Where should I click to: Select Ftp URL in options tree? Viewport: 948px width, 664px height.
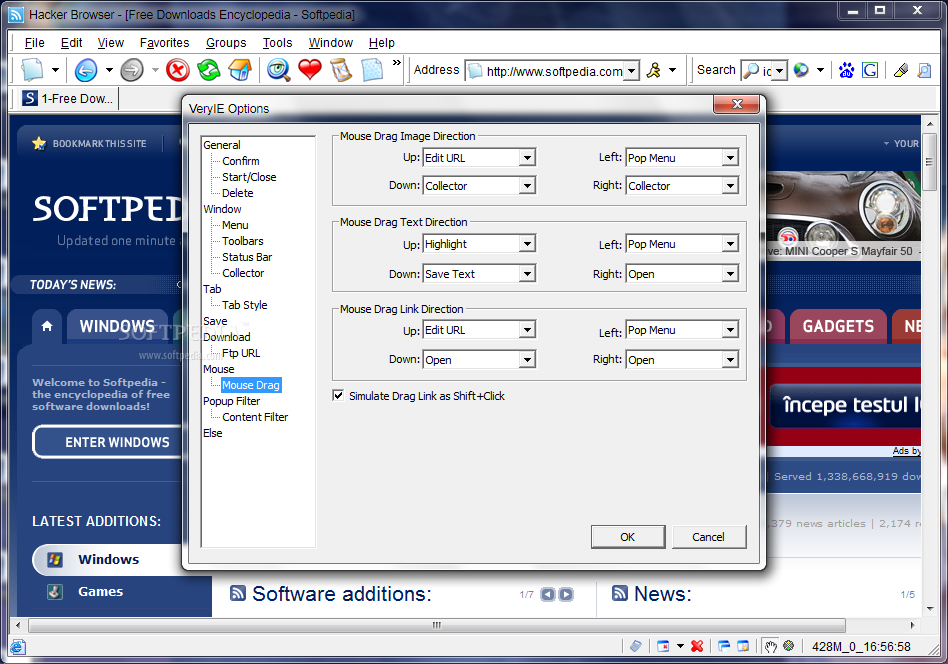point(241,353)
